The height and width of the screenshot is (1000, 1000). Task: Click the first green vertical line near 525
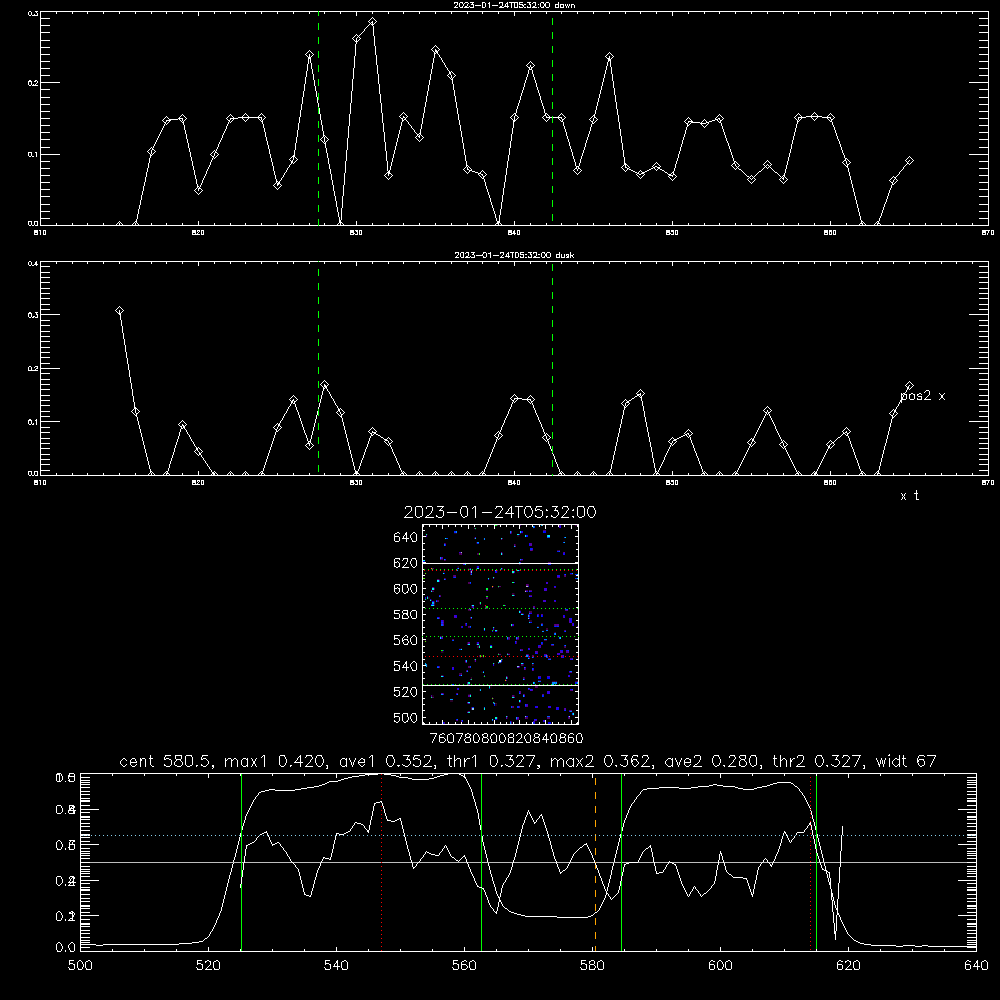coord(242,862)
